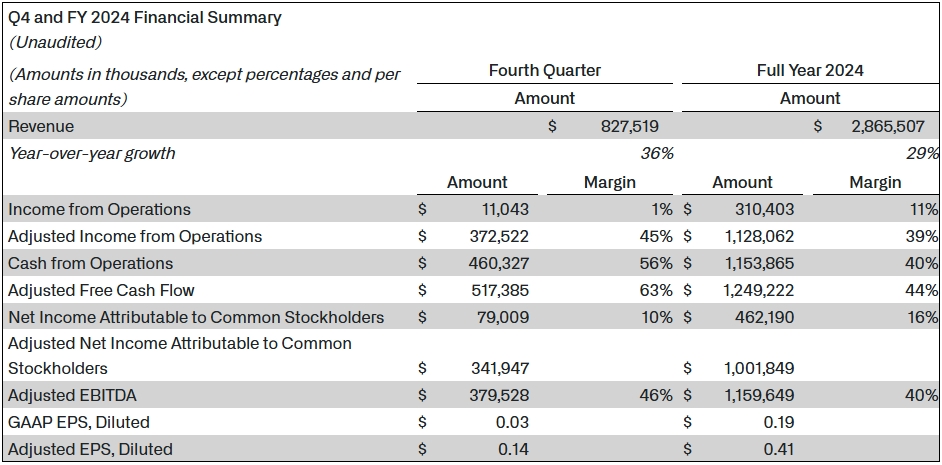The height and width of the screenshot is (465, 942).
Task: Click the 0.03 fourth quarter GAAP EPS value
Action: click(x=513, y=422)
